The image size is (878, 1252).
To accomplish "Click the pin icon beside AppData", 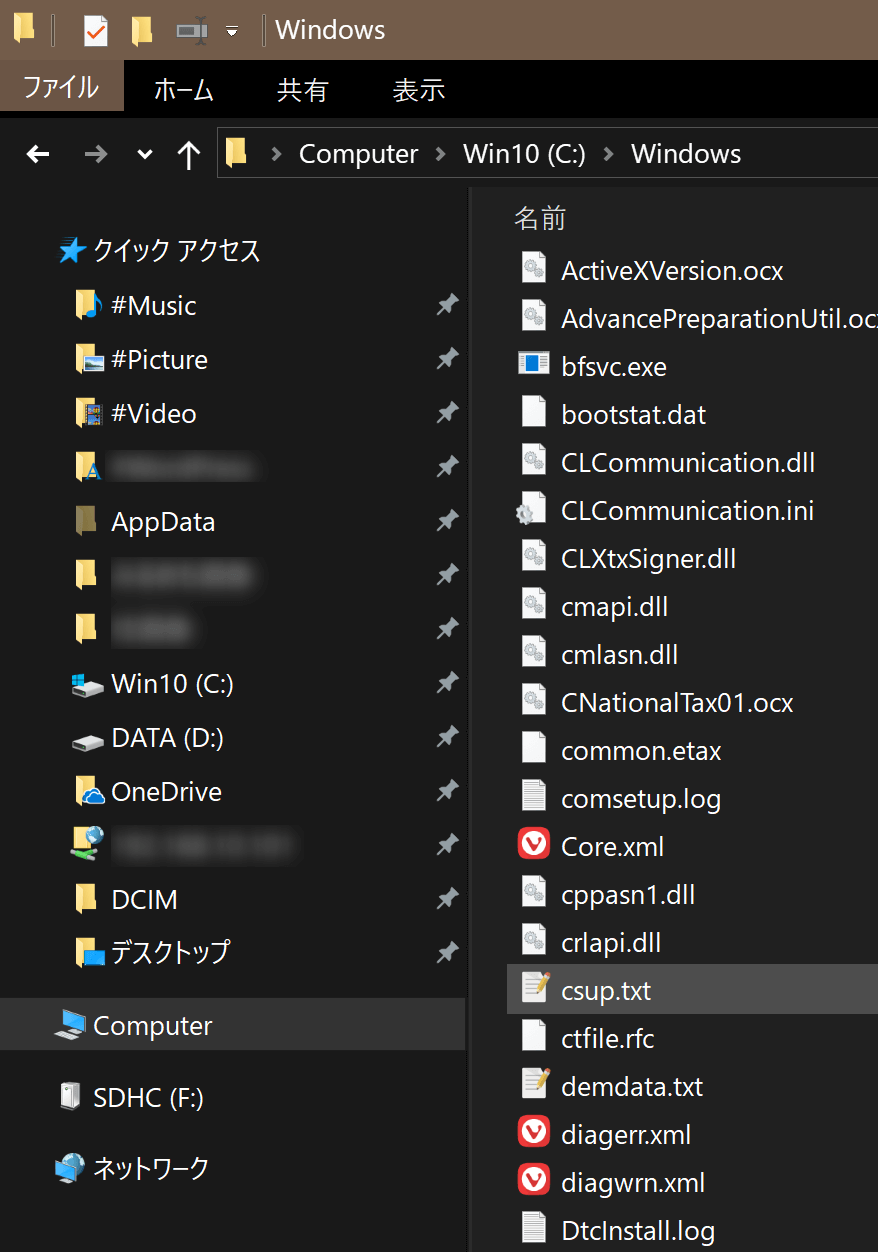I will tap(447, 521).
